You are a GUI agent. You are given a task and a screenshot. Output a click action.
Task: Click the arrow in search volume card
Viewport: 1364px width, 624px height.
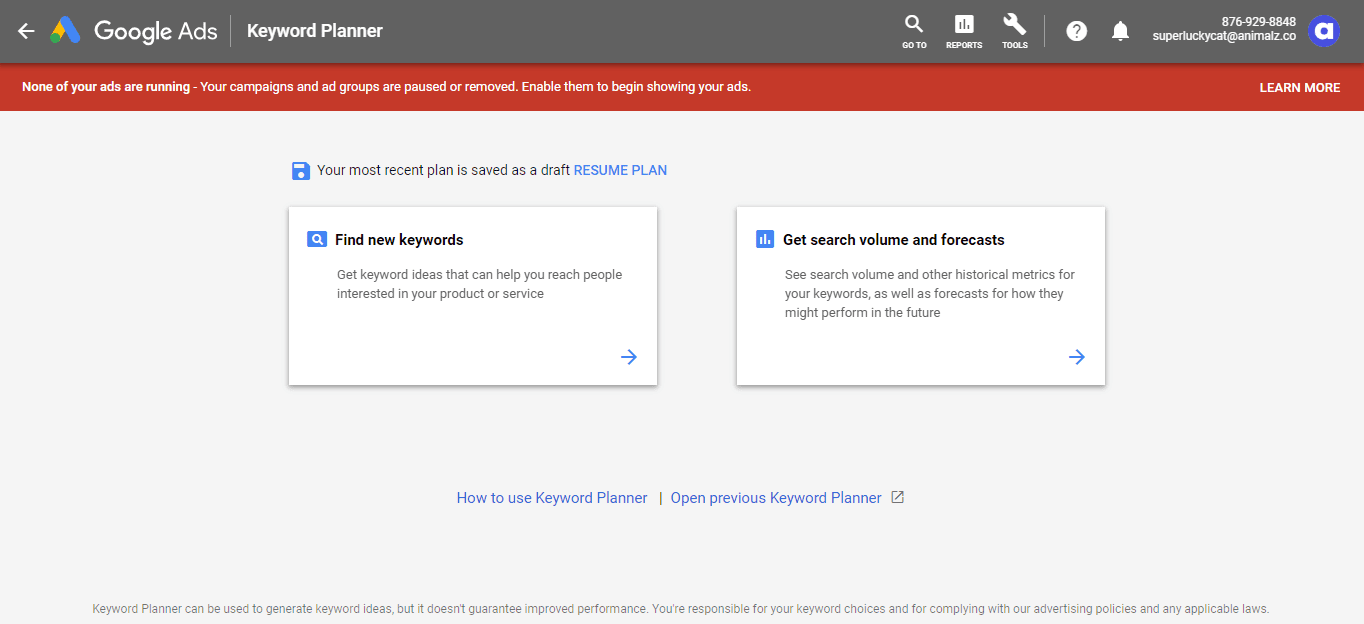pos(1077,357)
